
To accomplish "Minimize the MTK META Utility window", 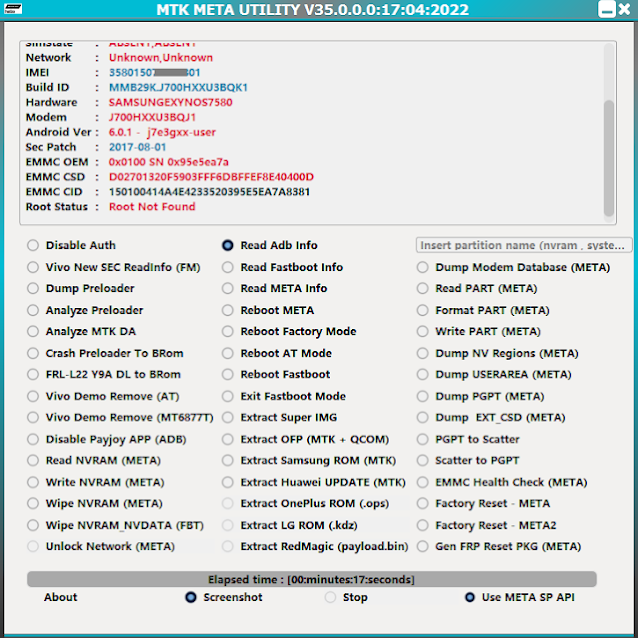I will 606,9.
